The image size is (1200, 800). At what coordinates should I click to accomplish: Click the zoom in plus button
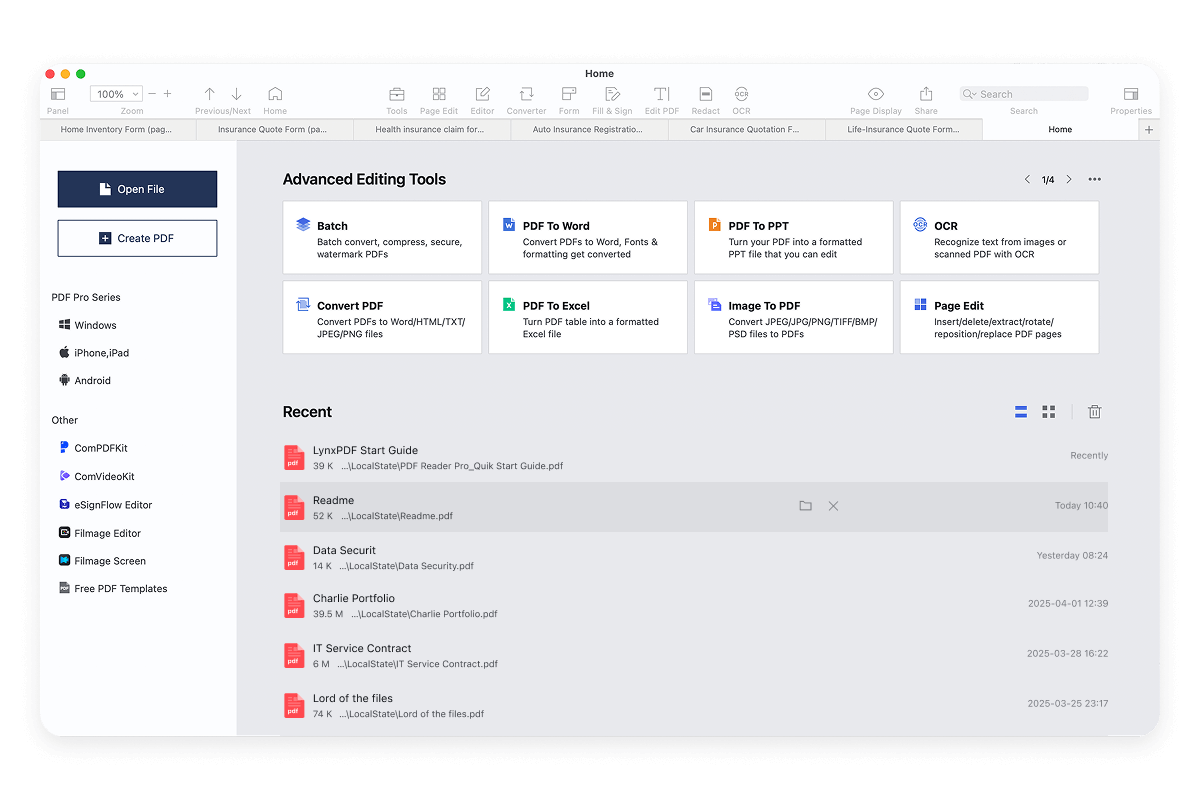click(167, 94)
